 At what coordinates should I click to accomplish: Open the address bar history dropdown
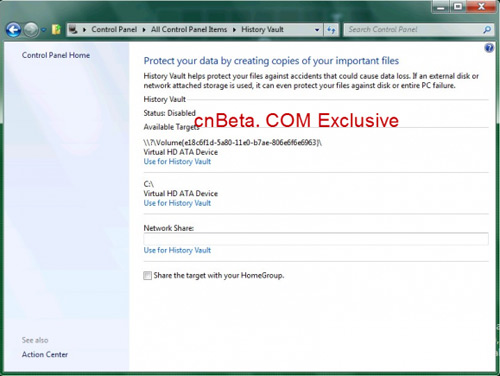click(317, 30)
